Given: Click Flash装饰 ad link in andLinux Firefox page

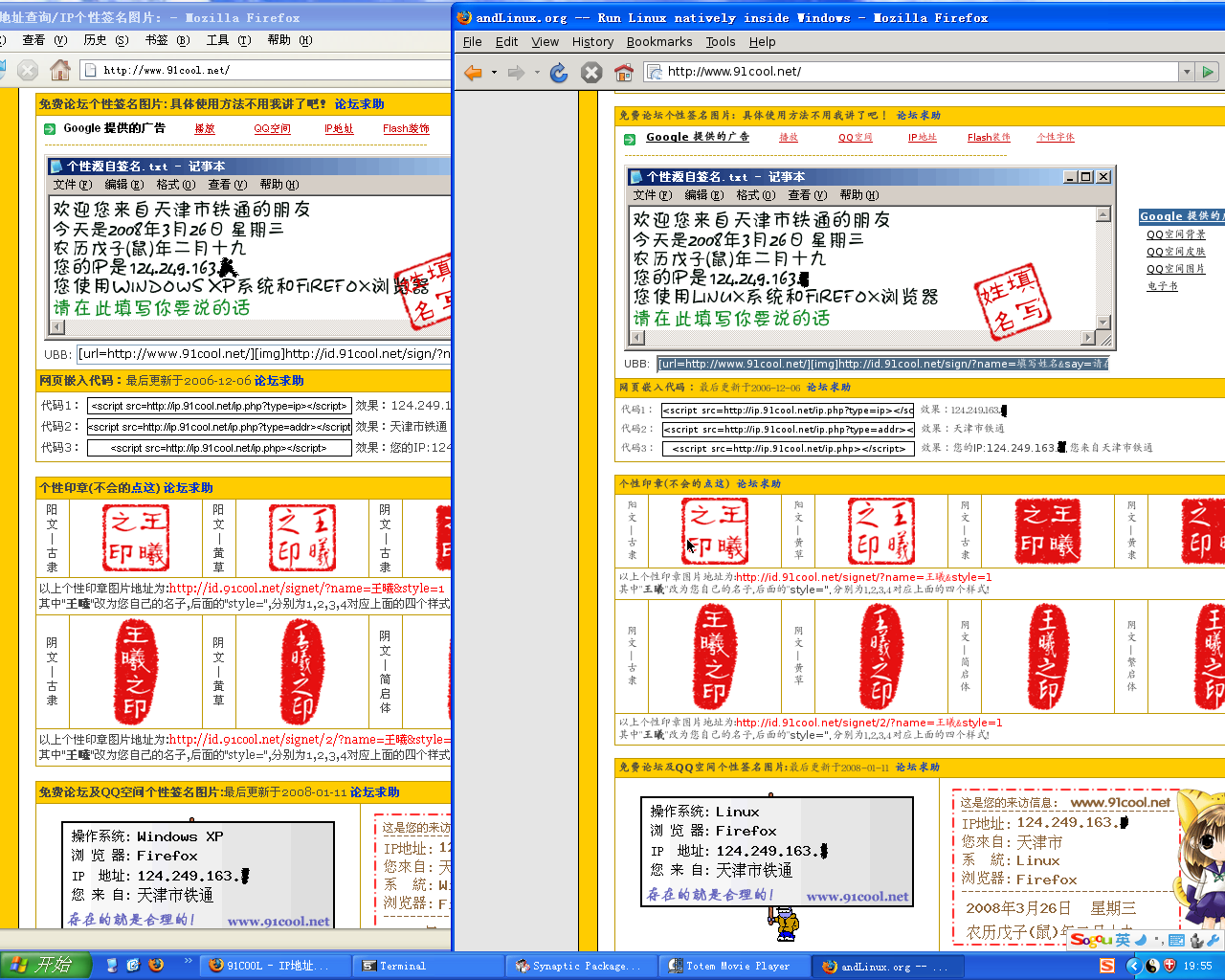Looking at the screenshot, I should [x=989, y=137].
